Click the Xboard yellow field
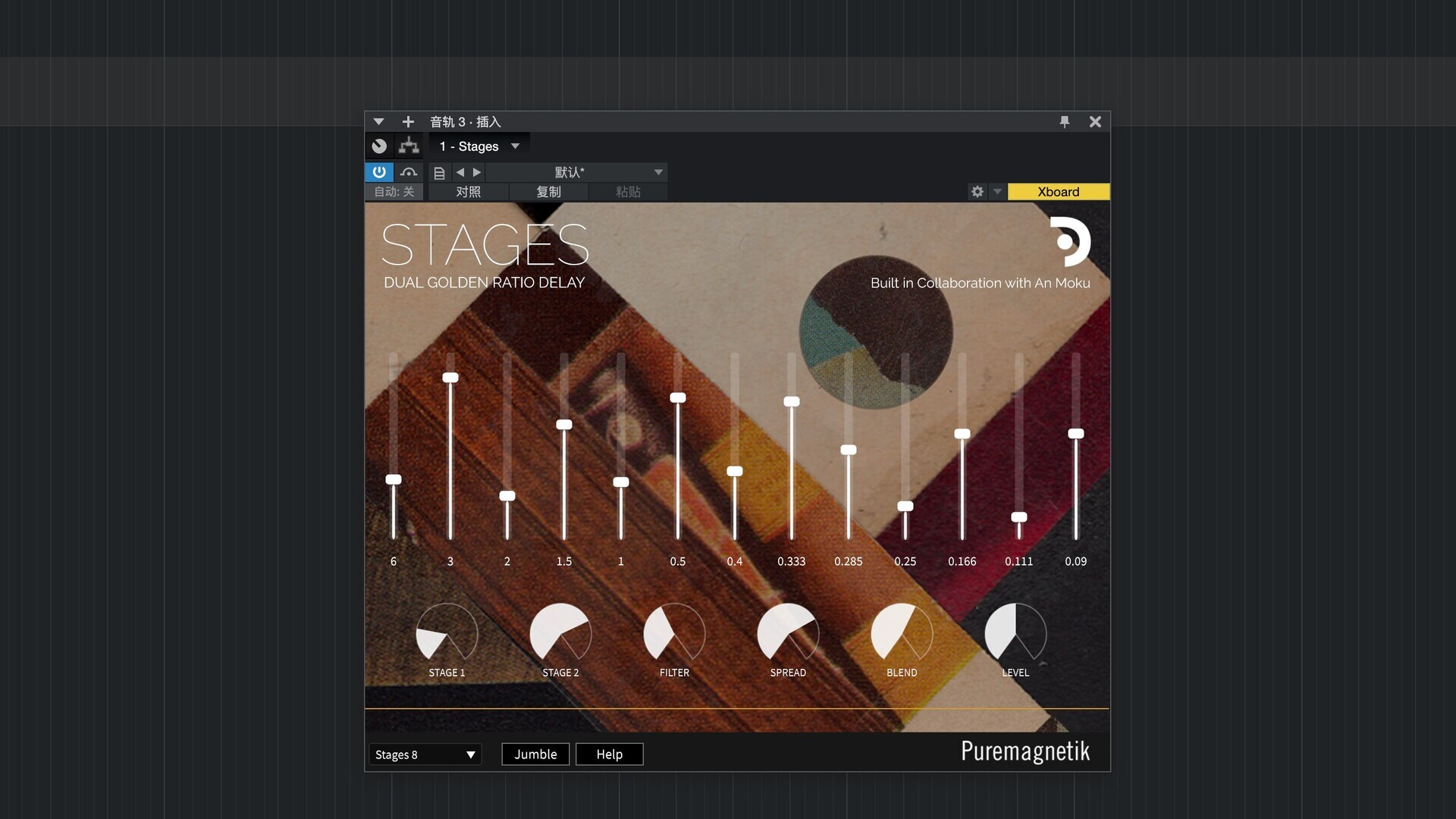Viewport: 1456px width, 819px height. click(1059, 192)
